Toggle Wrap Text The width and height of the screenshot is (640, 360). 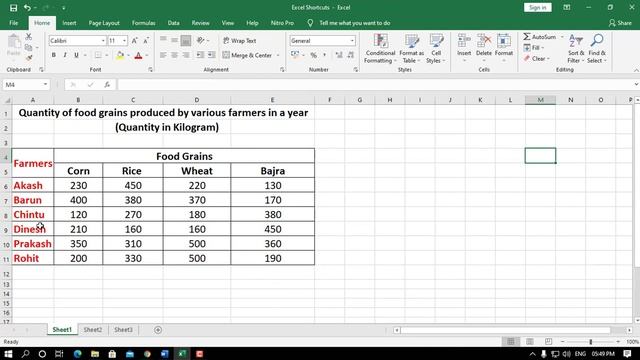pyautogui.click(x=240, y=40)
